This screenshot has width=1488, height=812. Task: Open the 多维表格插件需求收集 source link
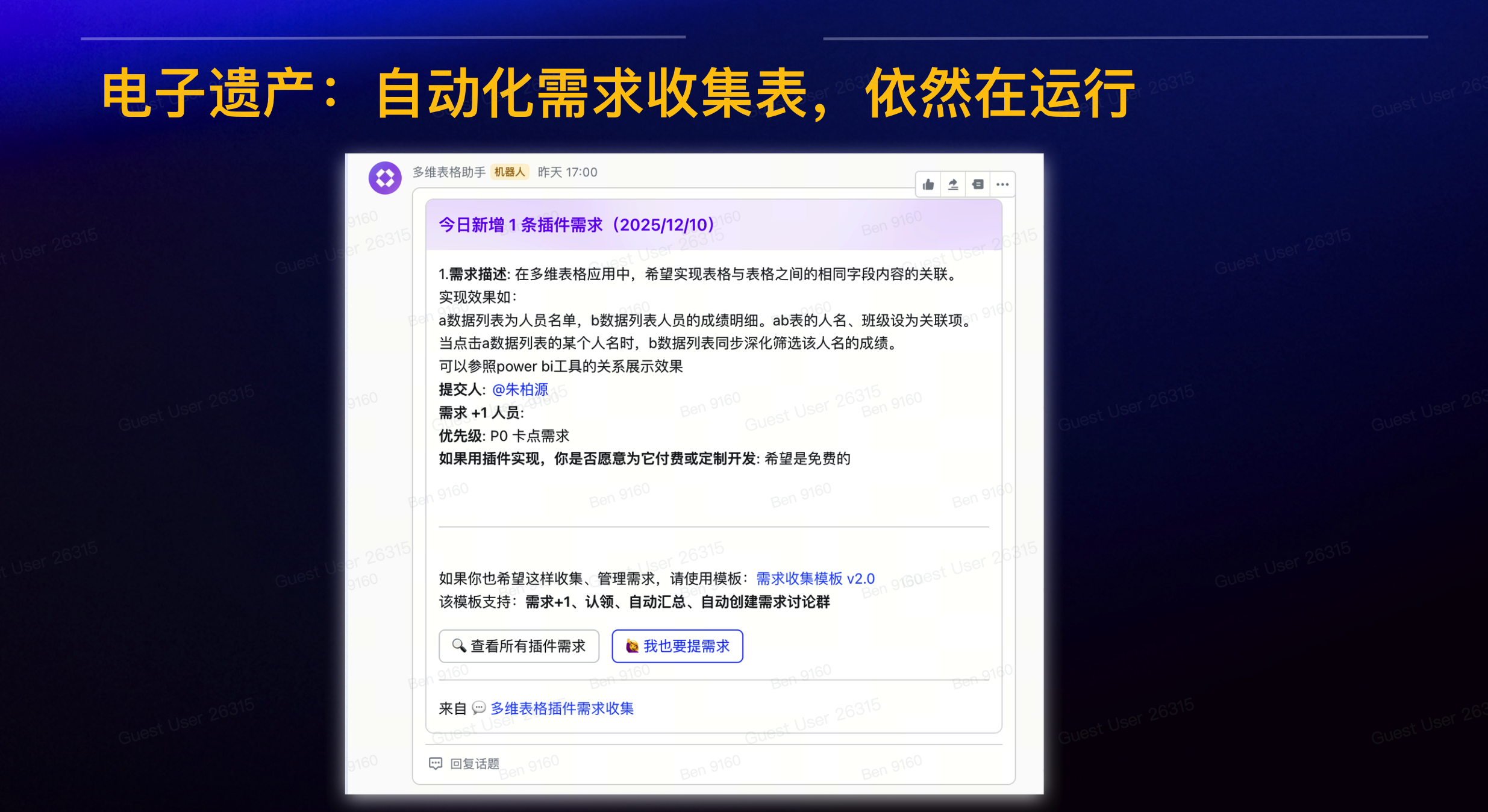click(x=562, y=708)
